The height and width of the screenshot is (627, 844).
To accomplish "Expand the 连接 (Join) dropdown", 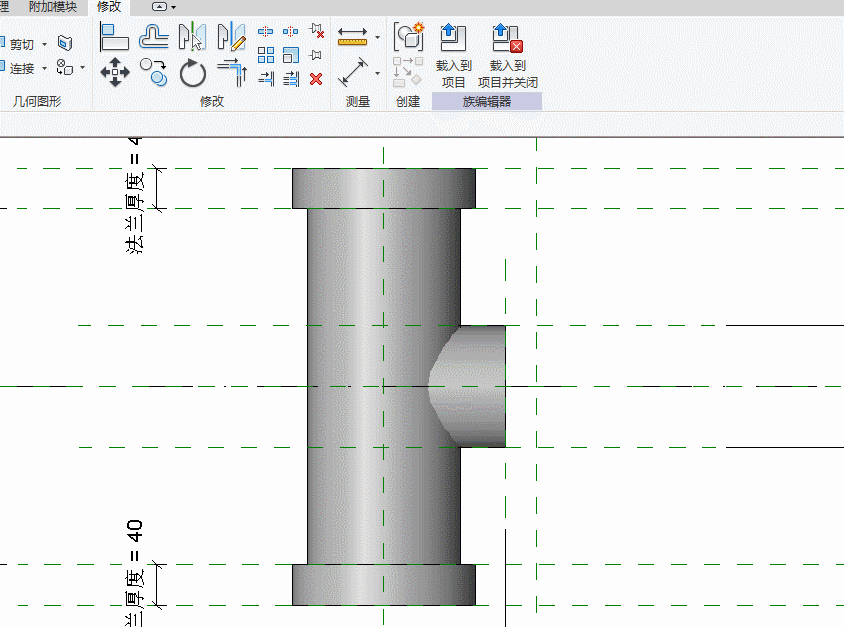I will pos(45,69).
